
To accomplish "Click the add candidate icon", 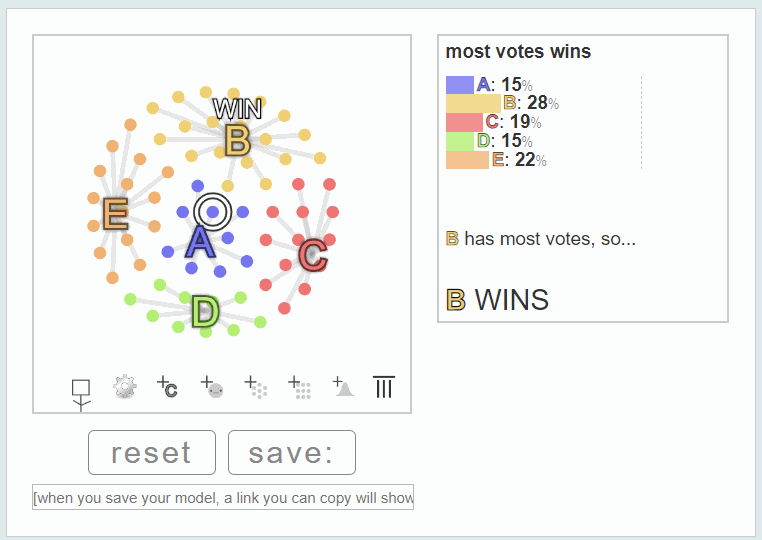I will click(x=167, y=386).
